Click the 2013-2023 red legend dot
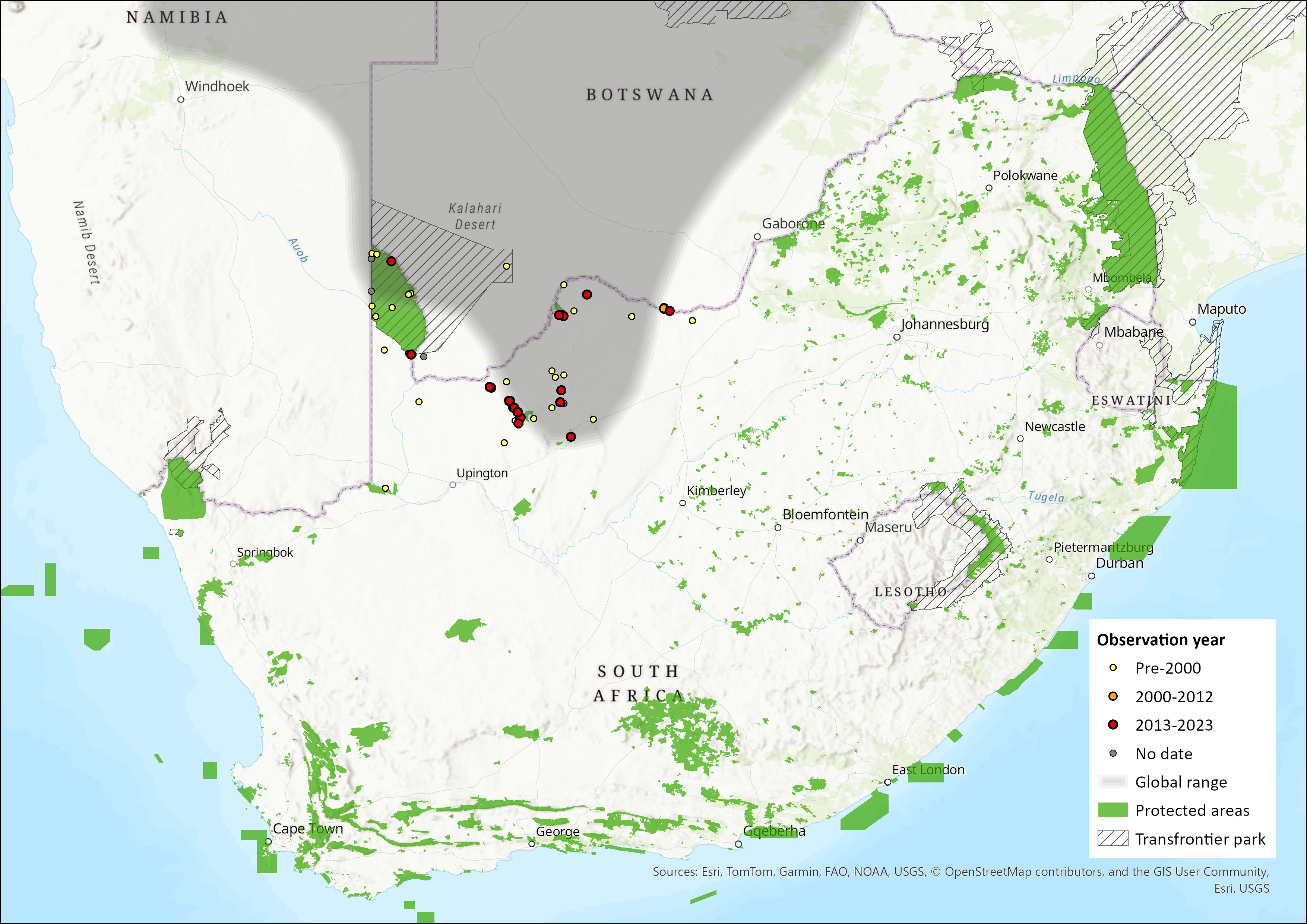This screenshot has width=1307, height=924. pyautogui.click(x=1113, y=725)
